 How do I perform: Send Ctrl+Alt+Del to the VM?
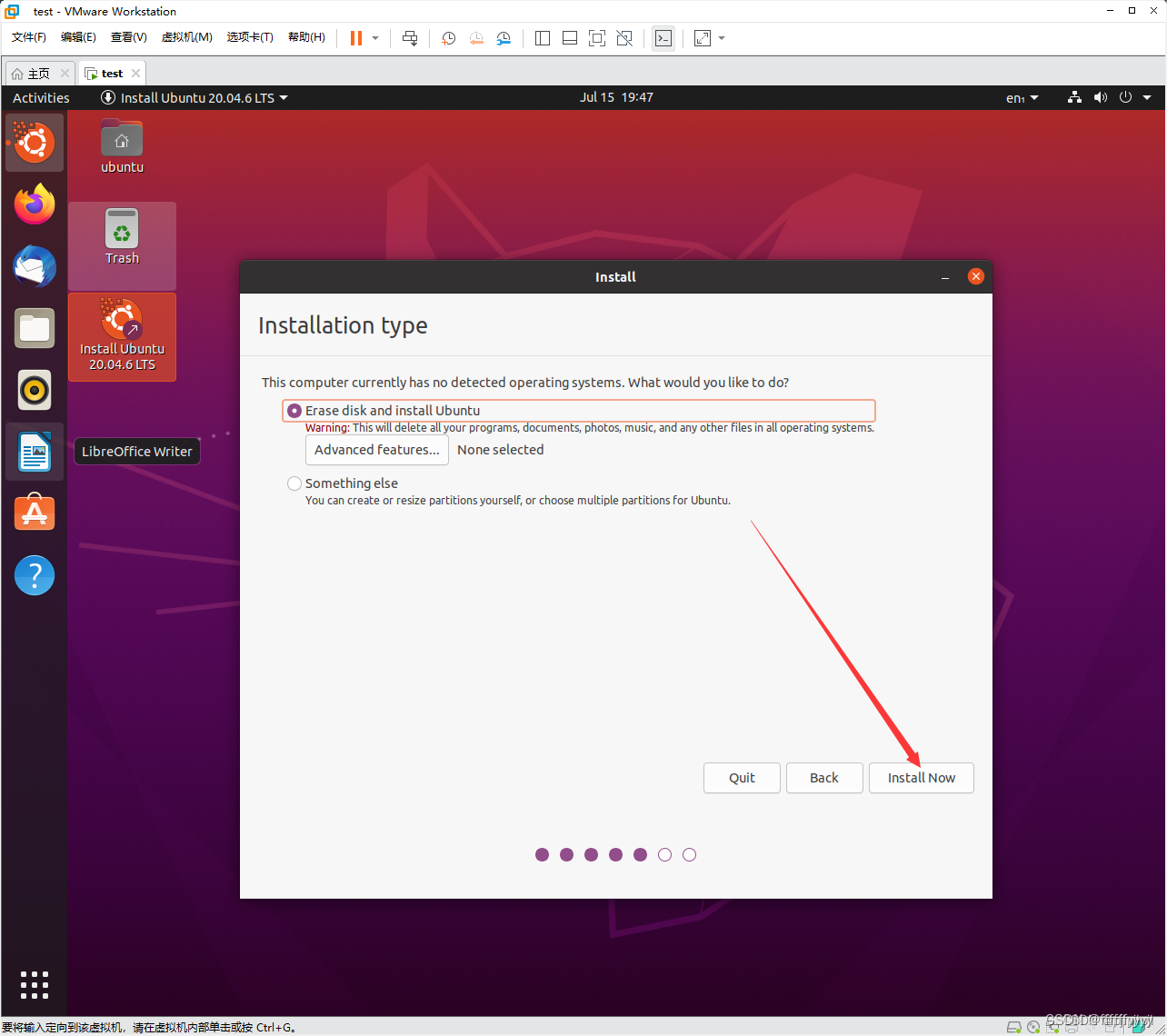410,38
